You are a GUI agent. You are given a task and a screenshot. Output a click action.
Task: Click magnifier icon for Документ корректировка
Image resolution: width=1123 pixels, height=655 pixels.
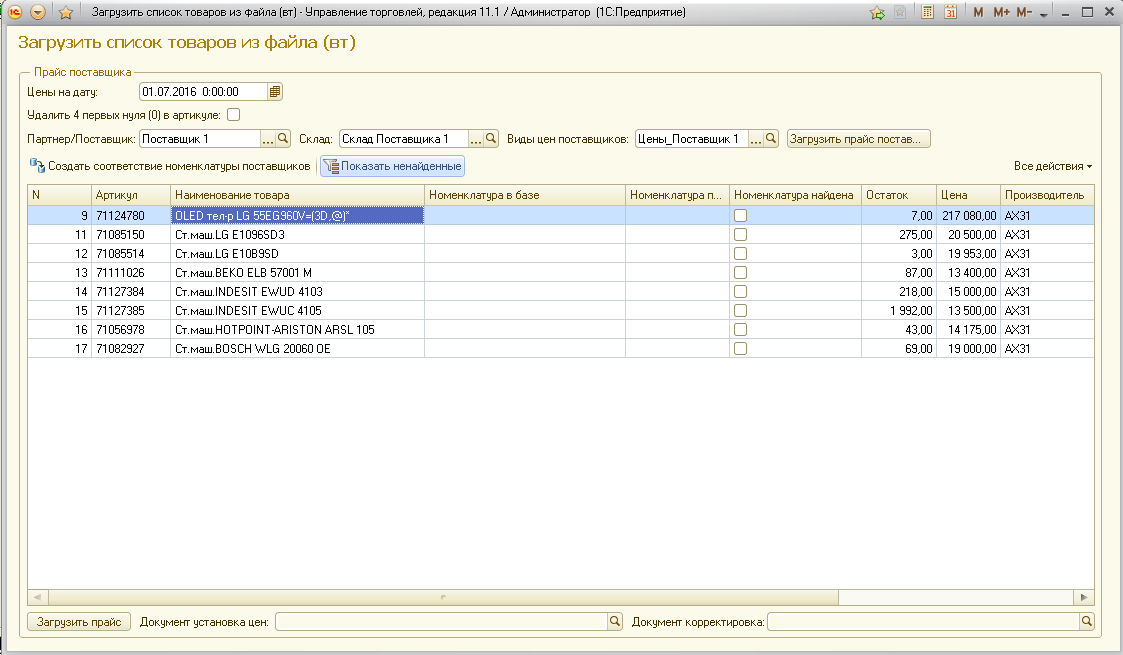1086,622
